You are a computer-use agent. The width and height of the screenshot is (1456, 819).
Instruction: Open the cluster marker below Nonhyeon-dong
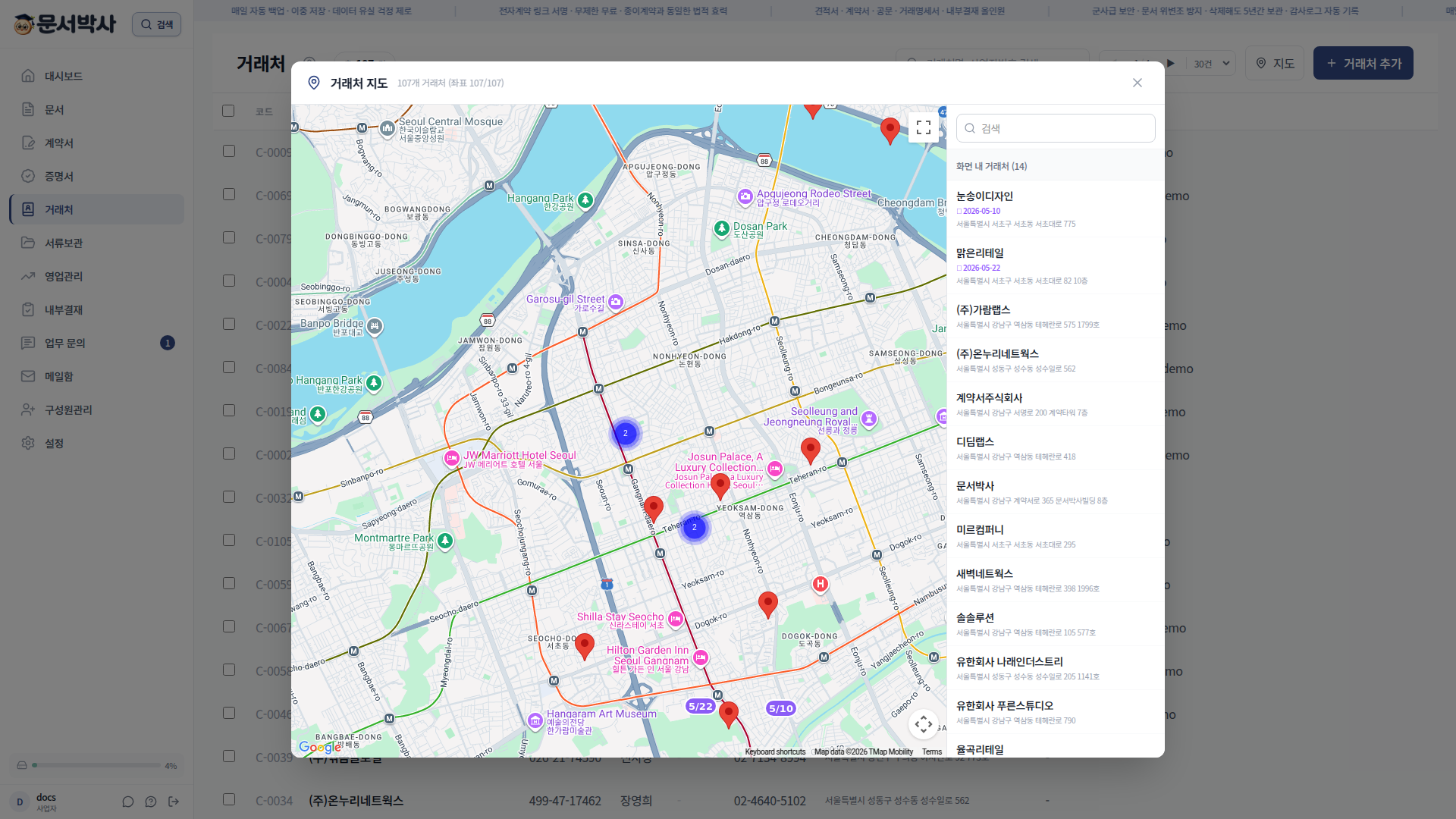(626, 433)
